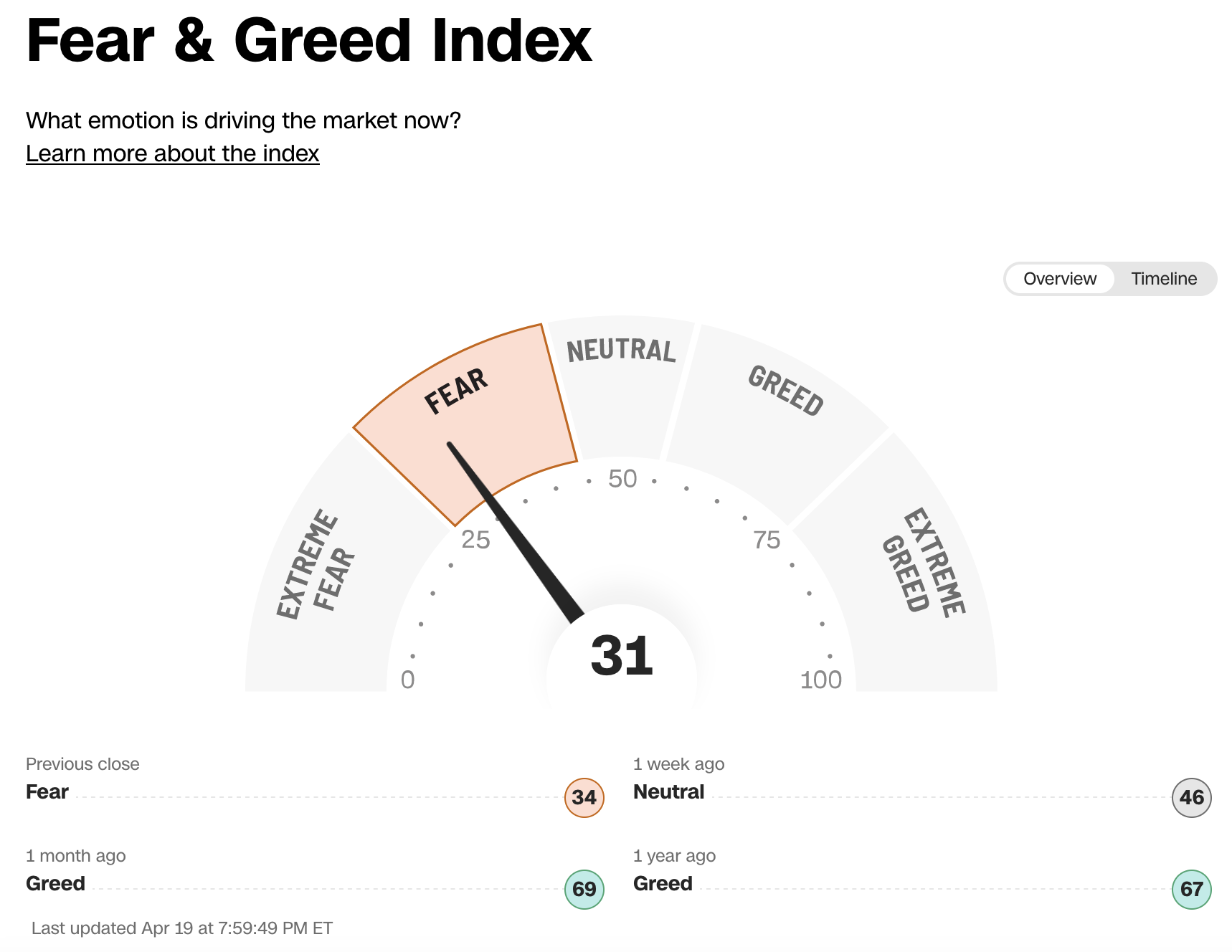Click the '1 year ago' Greed label

click(x=663, y=883)
